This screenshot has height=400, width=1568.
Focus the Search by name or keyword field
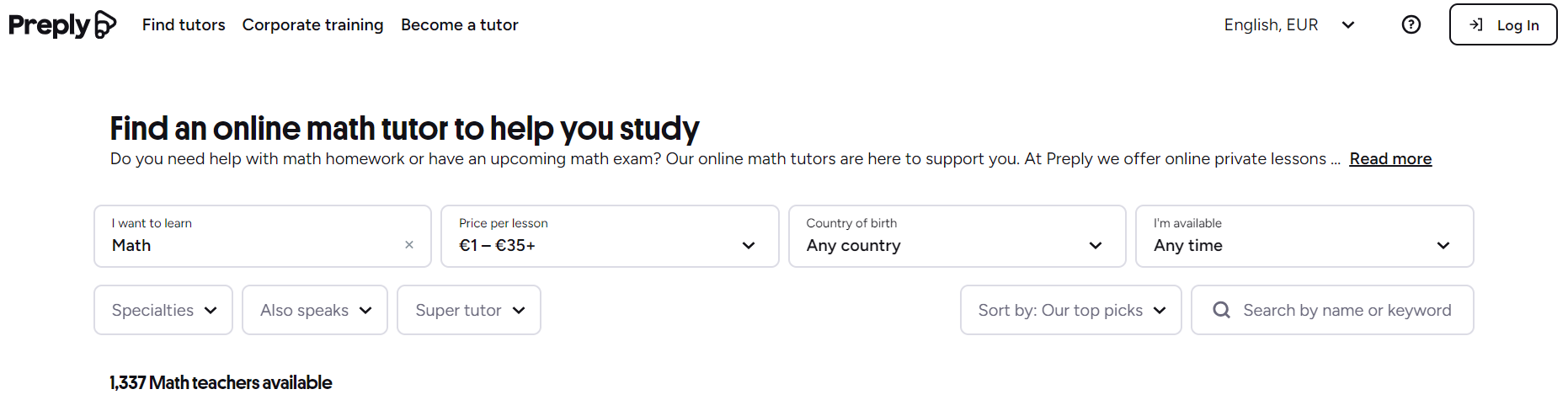coord(1332,310)
